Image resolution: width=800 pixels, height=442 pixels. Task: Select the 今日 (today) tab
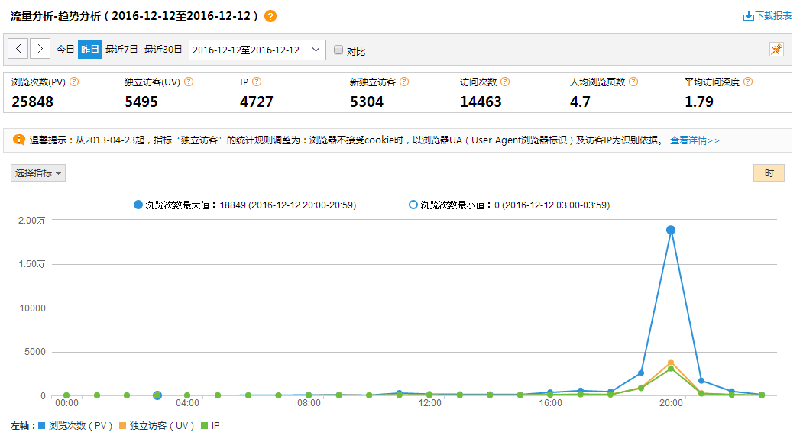[x=65, y=49]
